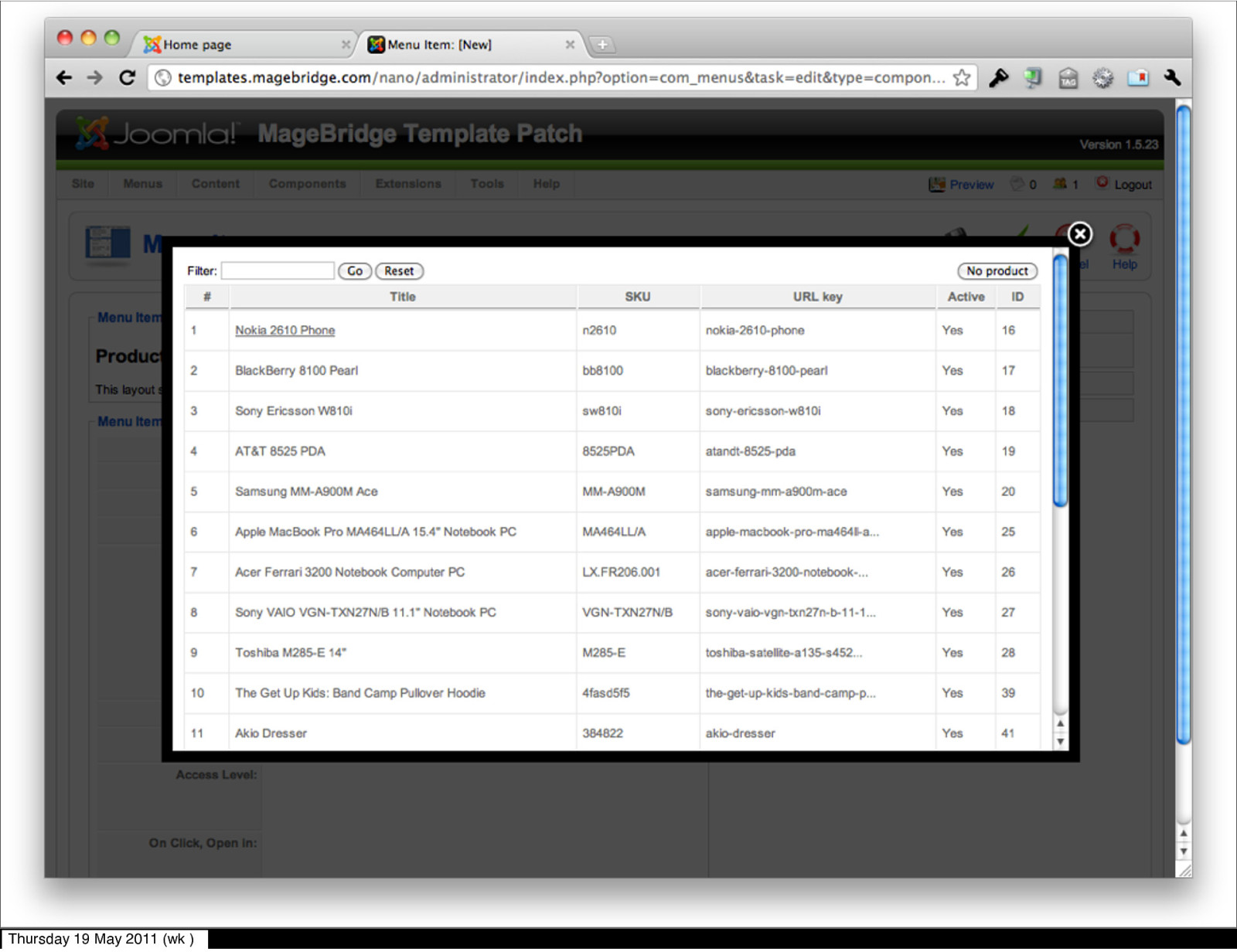This screenshot has height=952, width=1237.
Task: Click SKU cell LX.FR206.001
Action: [622, 572]
